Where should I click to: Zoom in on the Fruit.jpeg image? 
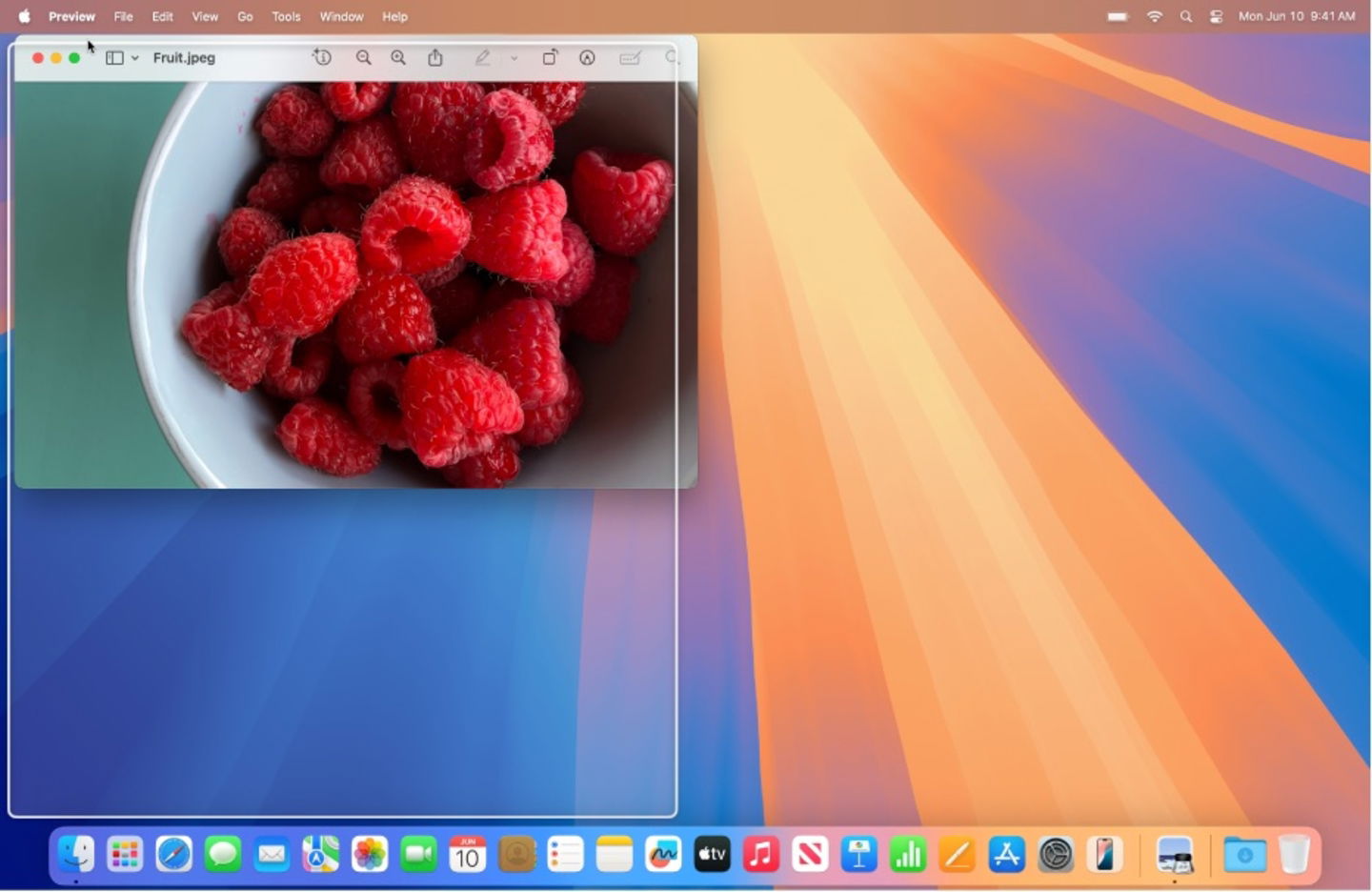(398, 57)
